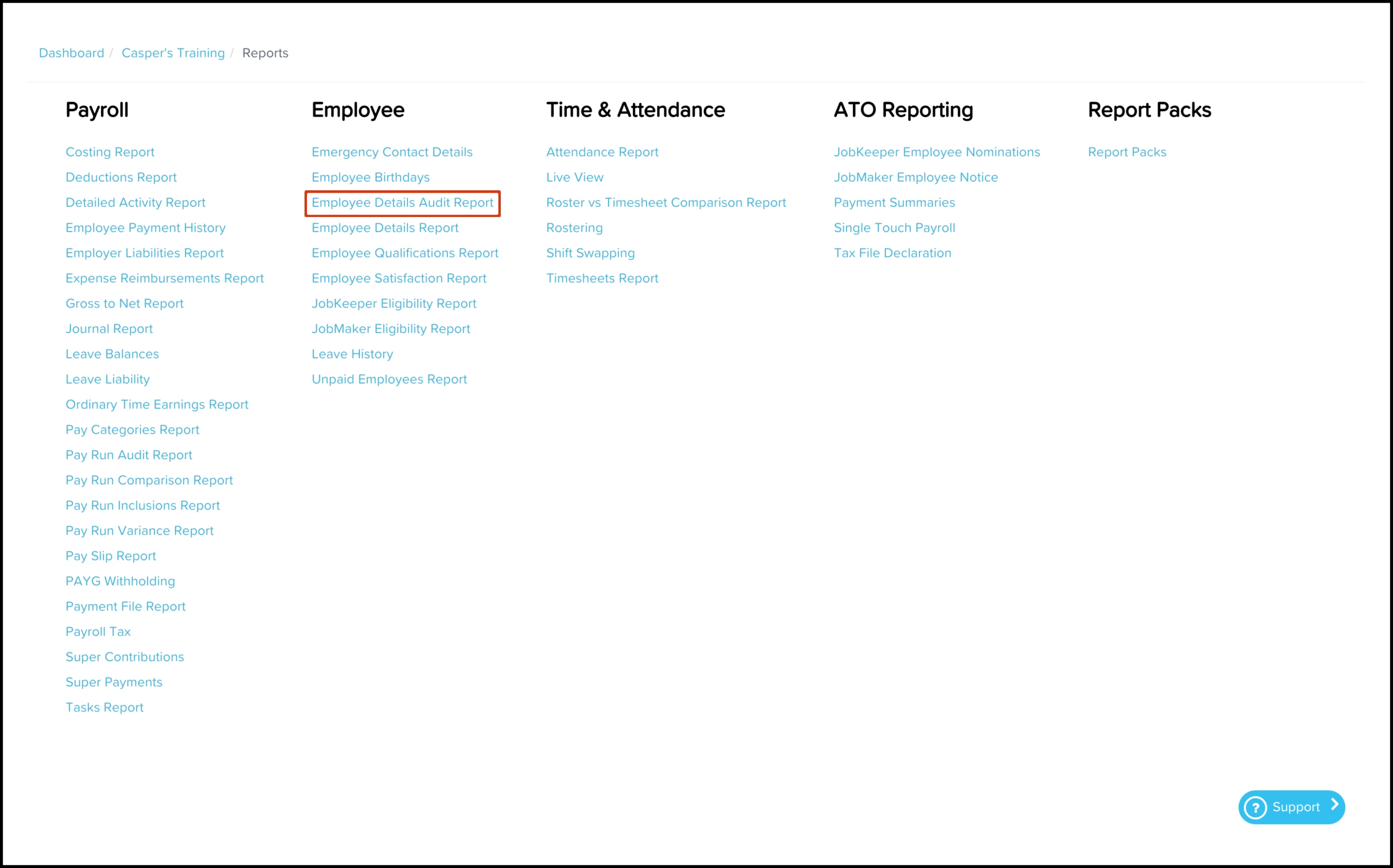This screenshot has width=1393, height=868.
Task: Go to Dashboard breadcrumb link
Action: pyautogui.click(x=71, y=53)
